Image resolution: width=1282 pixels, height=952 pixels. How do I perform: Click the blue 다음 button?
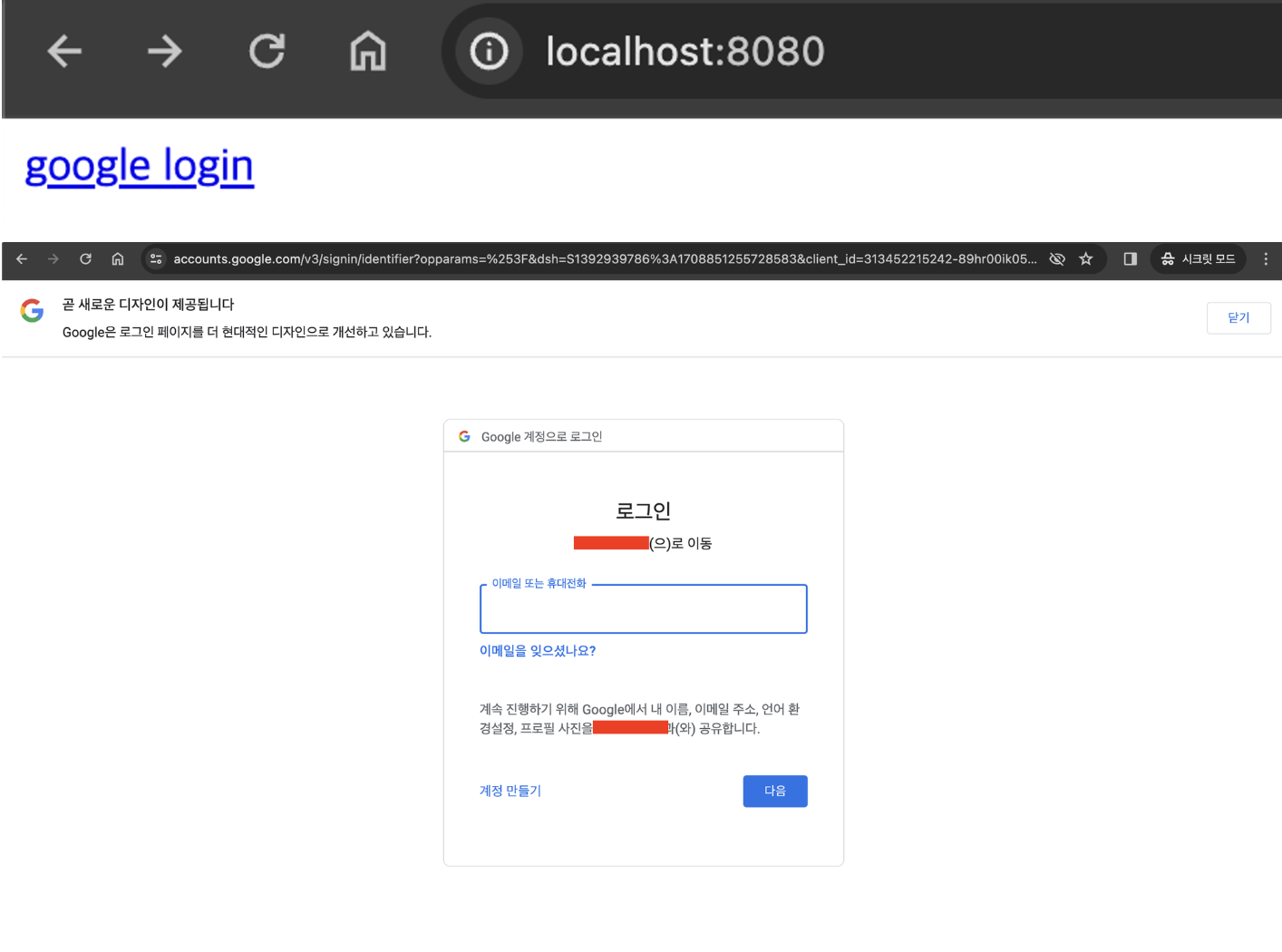pyautogui.click(x=775, y=792)
